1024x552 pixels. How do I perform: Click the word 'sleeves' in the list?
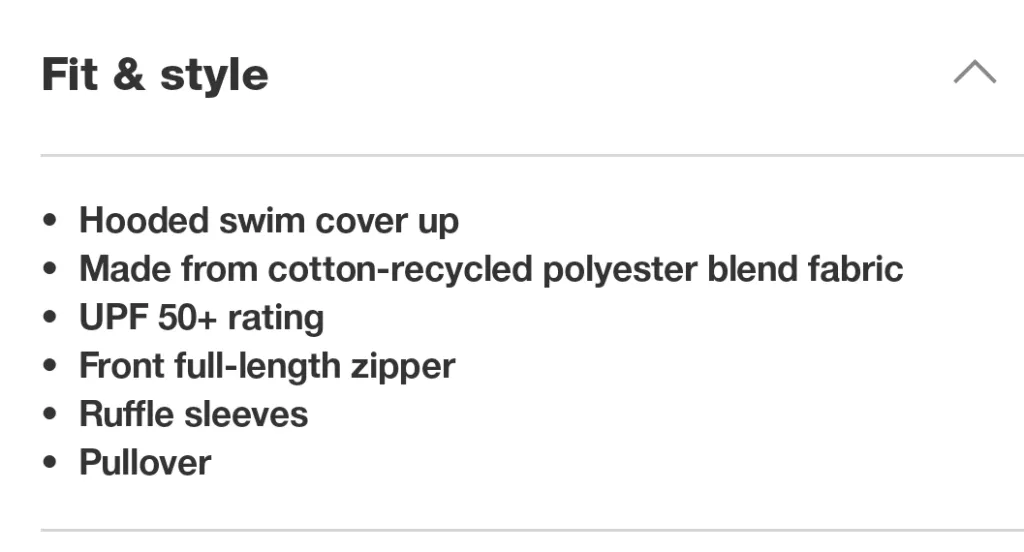(x=250, y=414)
